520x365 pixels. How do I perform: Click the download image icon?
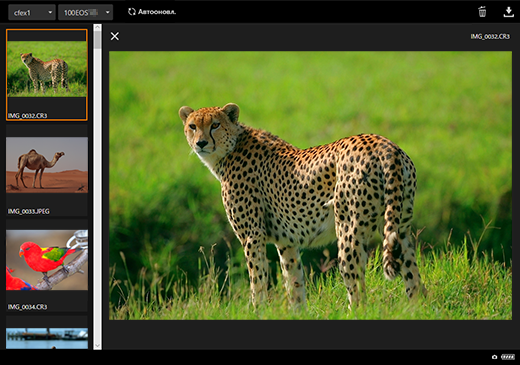pos(508,12)
